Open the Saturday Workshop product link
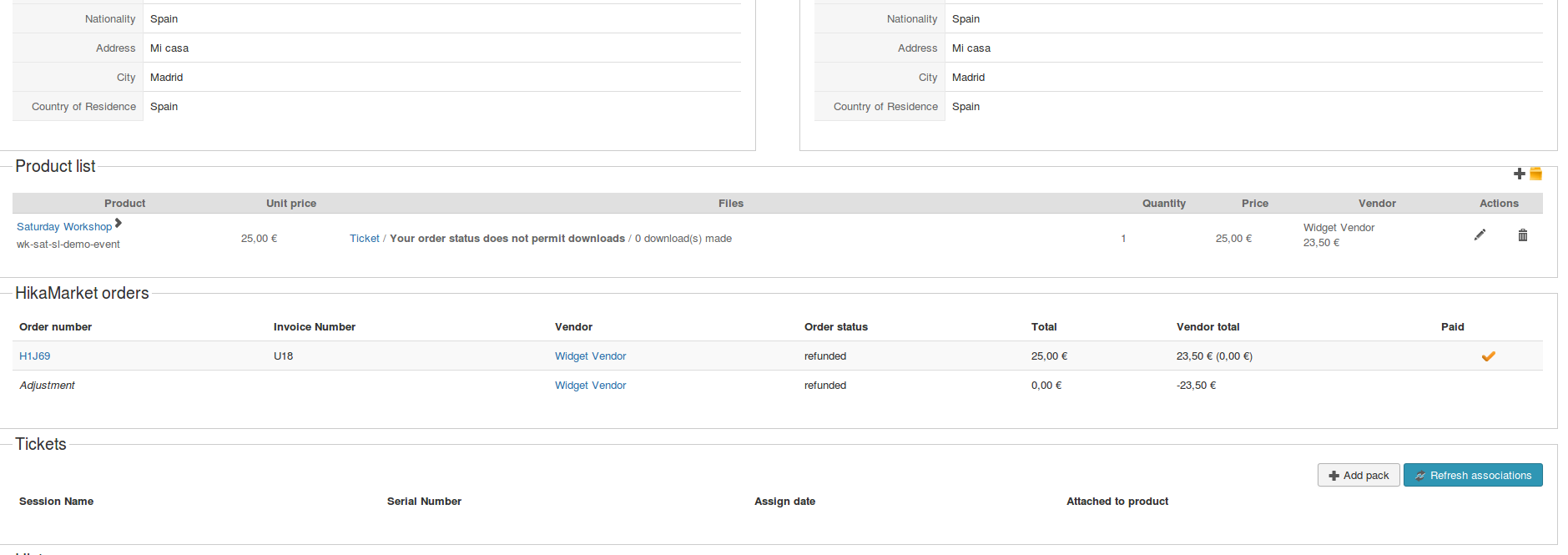Viewport: 1568px width, 555px height. 64,227
